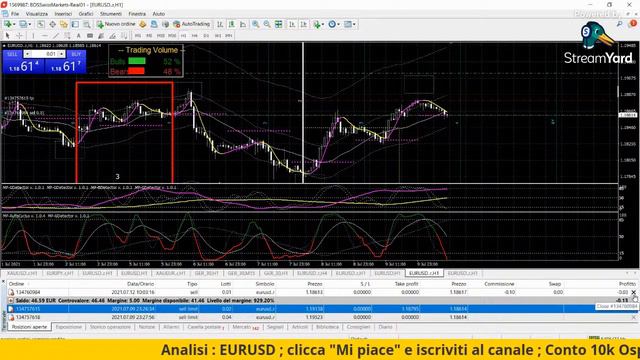
Task: Select the cursor arrow tool
Action: coord(7,36)
